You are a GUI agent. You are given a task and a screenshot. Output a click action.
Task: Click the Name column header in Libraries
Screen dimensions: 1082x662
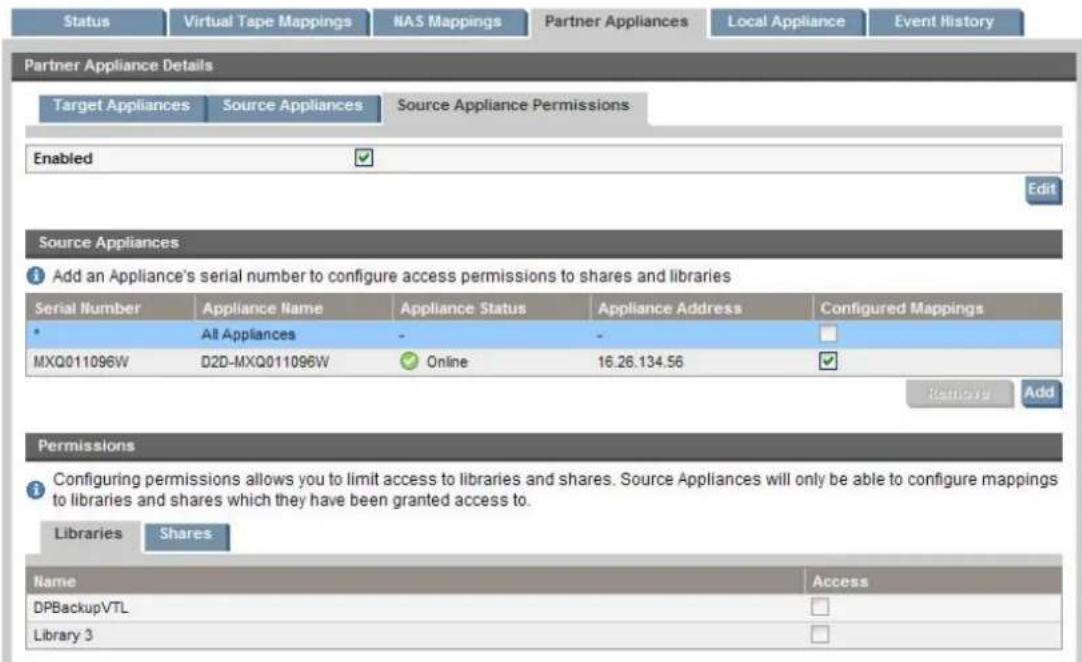415,581
